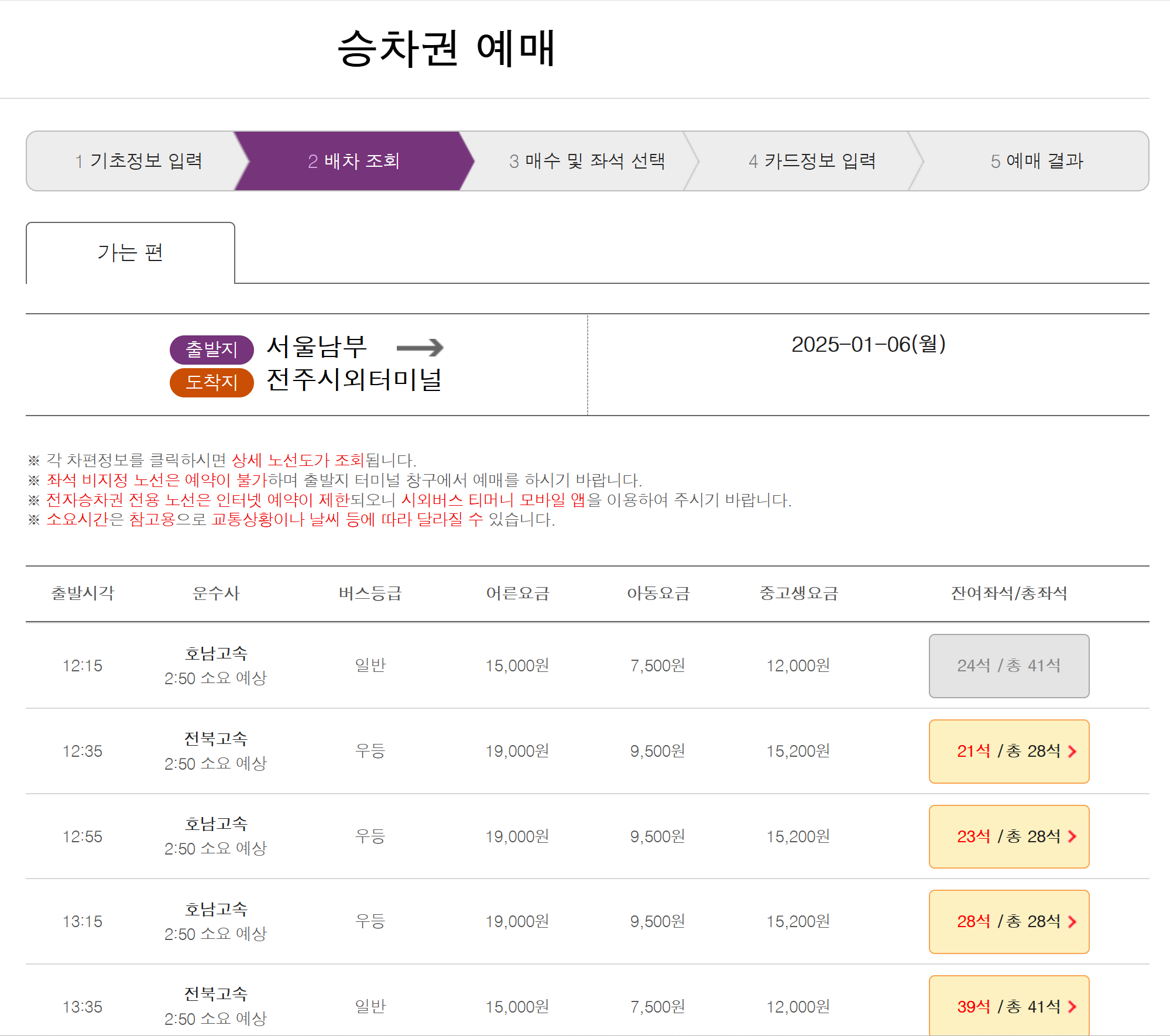Click the gray route arrow next to 서울남부
Image resolution: width=1170 pixels, height=1036 pixels.
point(420,348)
